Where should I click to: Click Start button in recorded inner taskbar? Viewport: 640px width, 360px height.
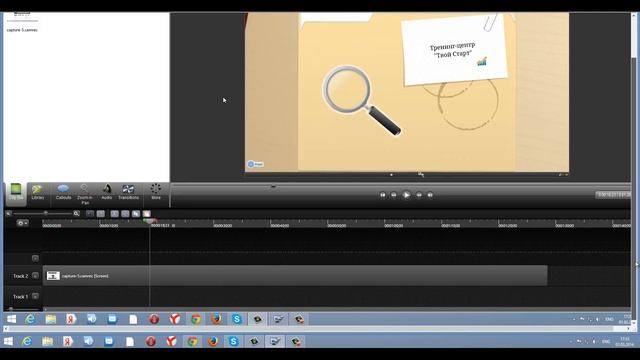point(11,319)
